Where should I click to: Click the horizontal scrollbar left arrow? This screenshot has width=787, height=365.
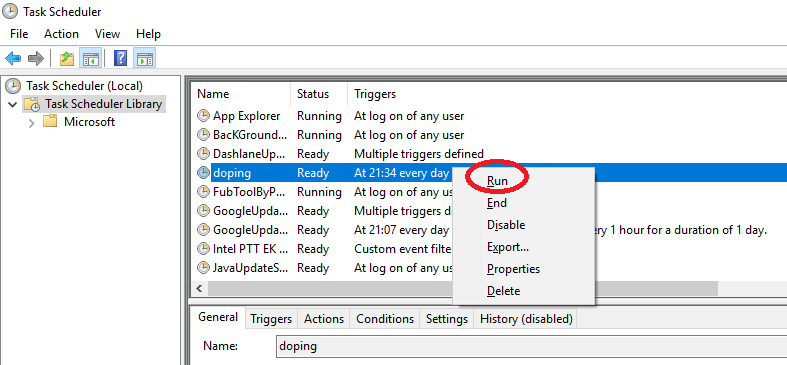pyautogui.click(x=199, y=288)
